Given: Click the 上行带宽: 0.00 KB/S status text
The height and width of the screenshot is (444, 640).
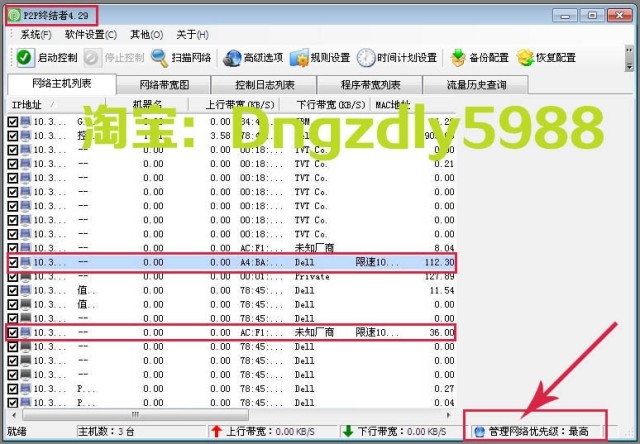Looking at the screenshot, I should [x=271, y=431].
